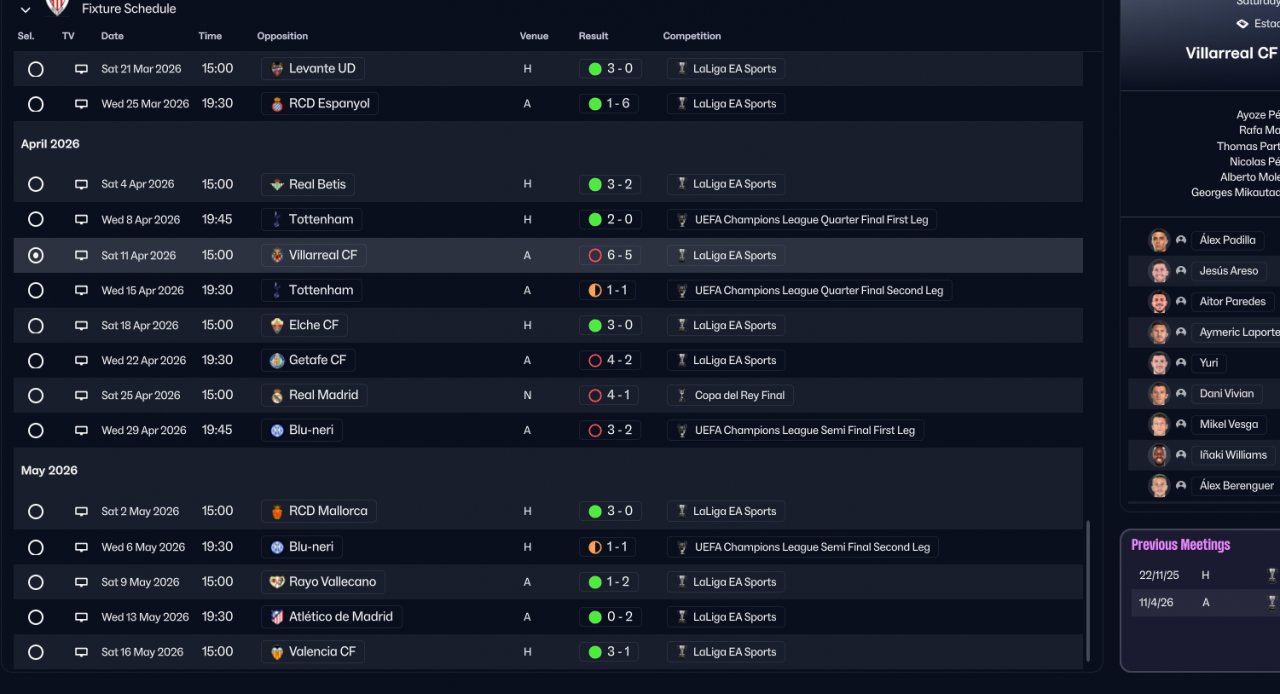The image size is (1280, 694).
Task: Sort the list by the Date column
Action: pyautogui.click(x=112, y=36)
